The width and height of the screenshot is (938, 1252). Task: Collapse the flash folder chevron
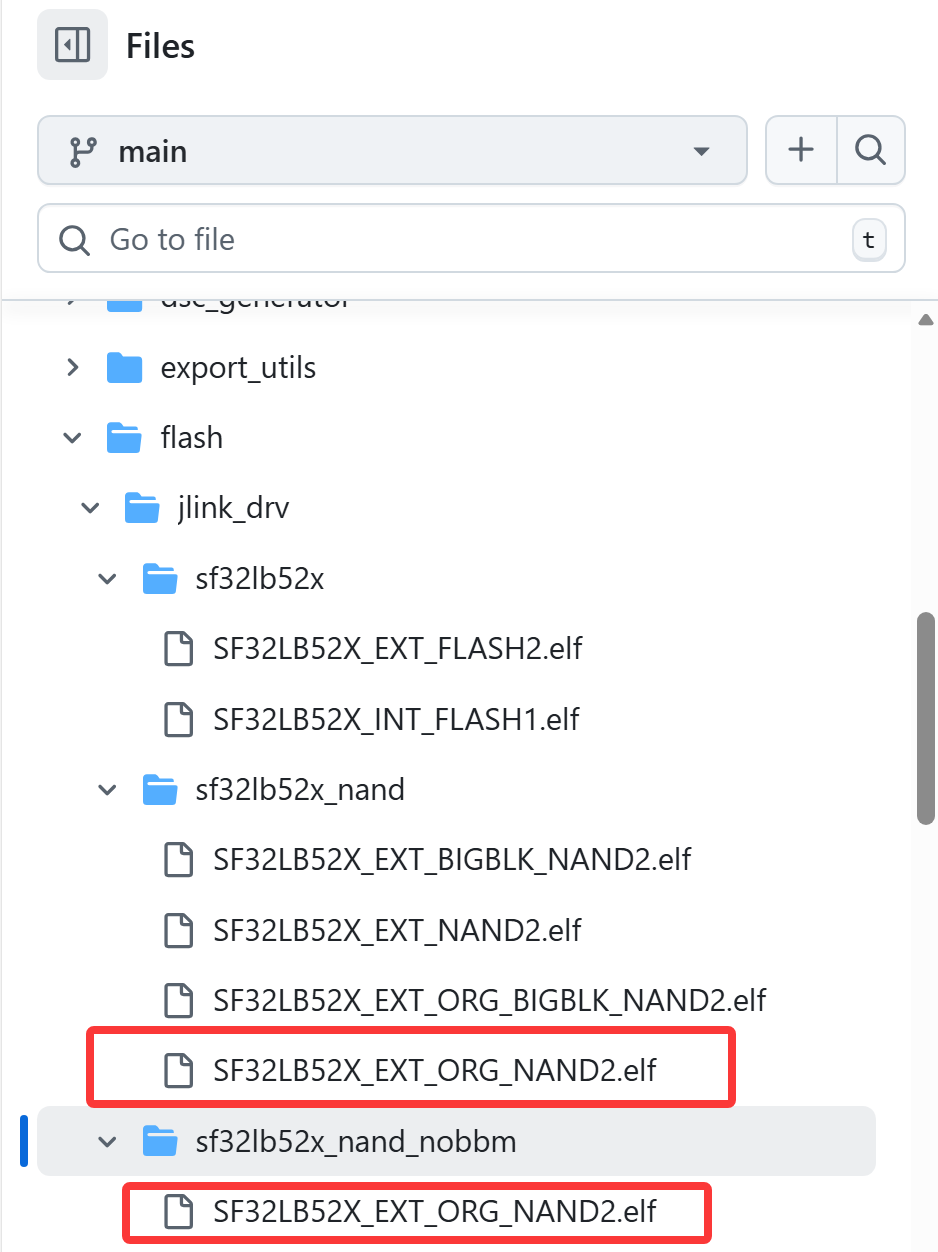pyautogui.click(x=72, y=438)
